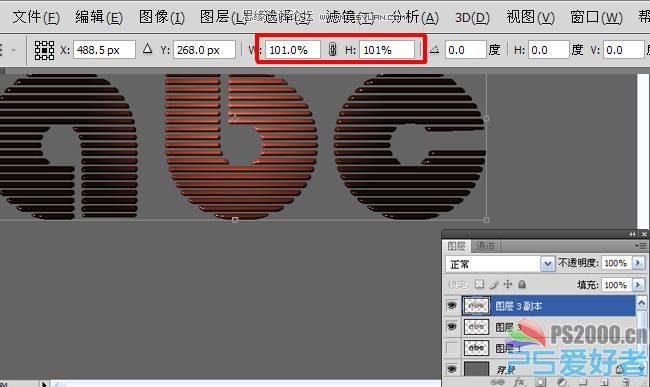This screenshot has height=387, width=650.
Task: Open the 视图(V) menu
Action: [530, 17]
